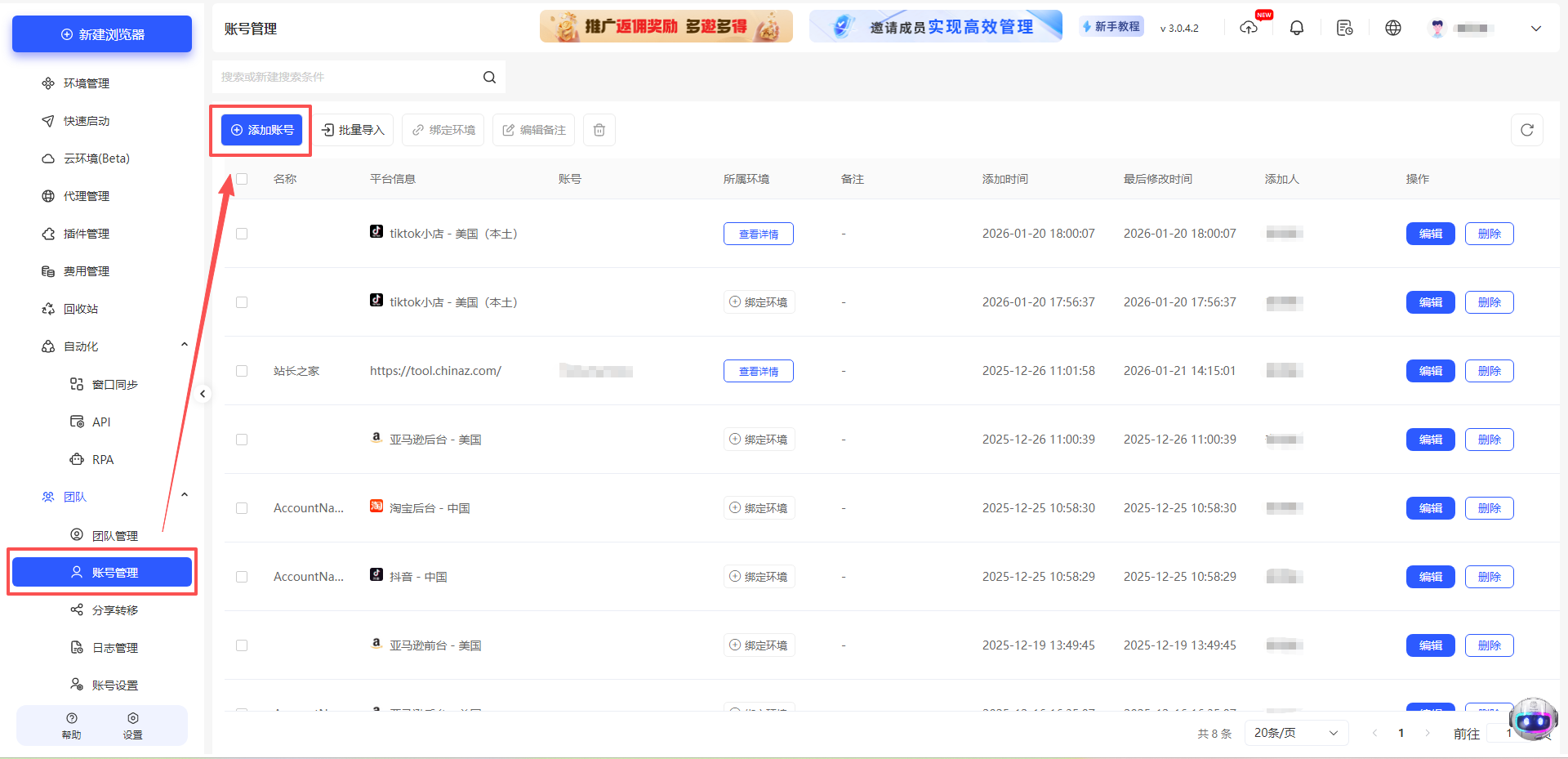Open the 环境管理 section in the sidebar
The height and width of the screenshot is (759, 1568).
pyautogui.click(x=85, y=83)
